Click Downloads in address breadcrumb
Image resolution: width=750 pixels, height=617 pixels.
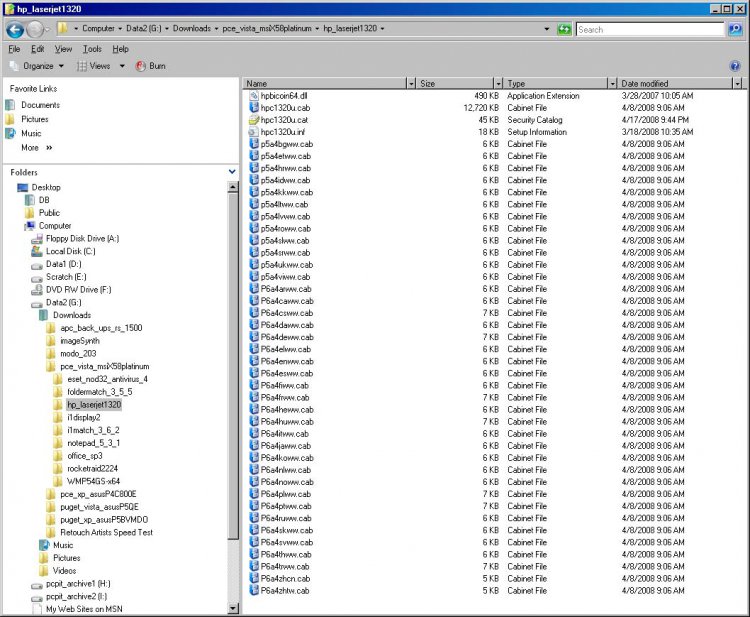pyautogui.click(x=192, y=29)
